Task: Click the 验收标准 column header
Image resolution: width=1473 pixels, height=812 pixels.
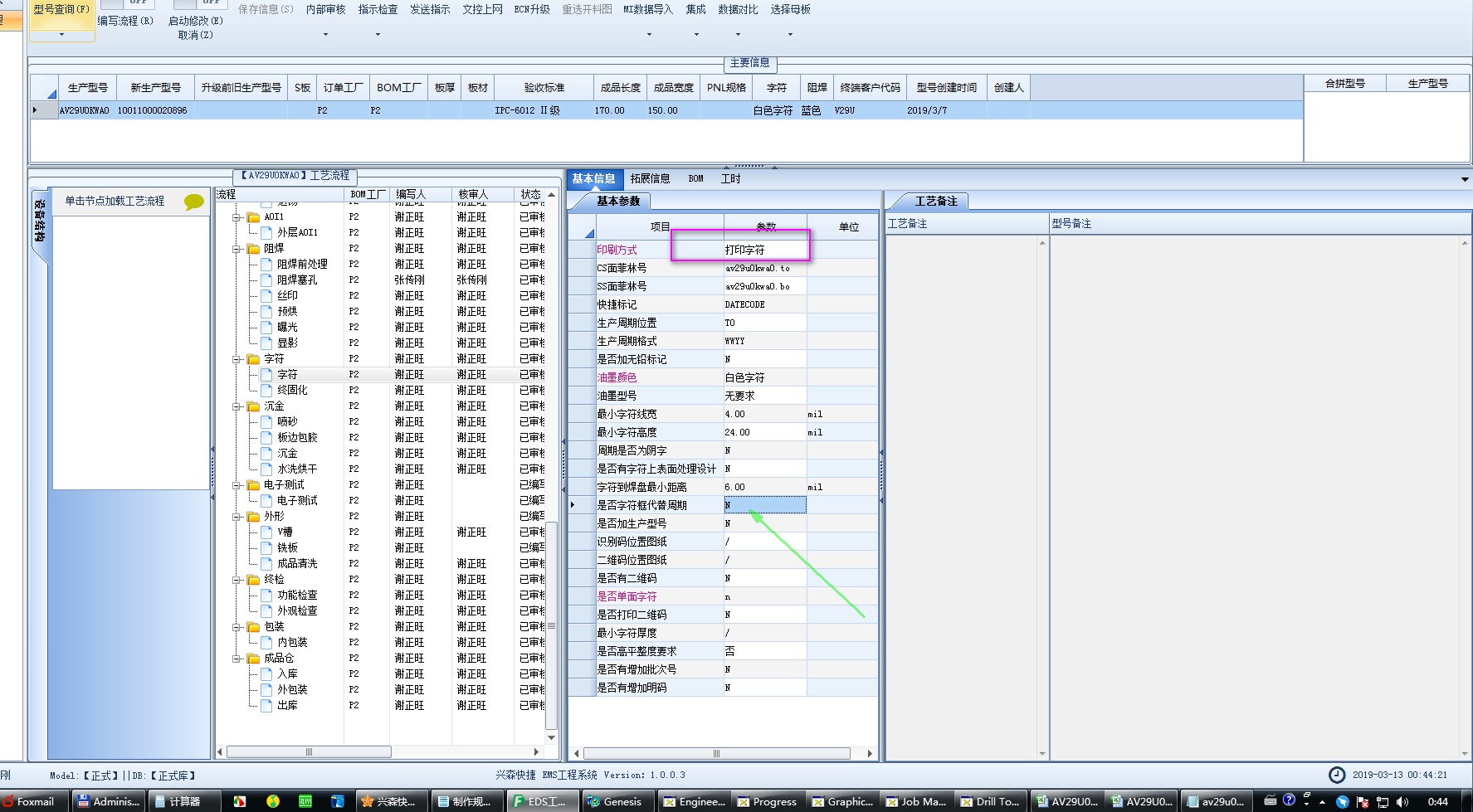Action: tap(544, 87)
